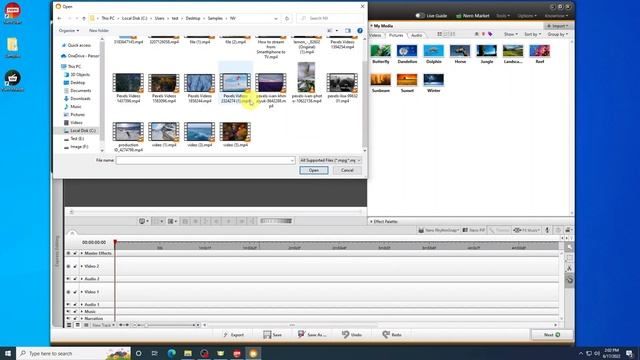Toggle visibility of Video 1 track

(68, 292)
